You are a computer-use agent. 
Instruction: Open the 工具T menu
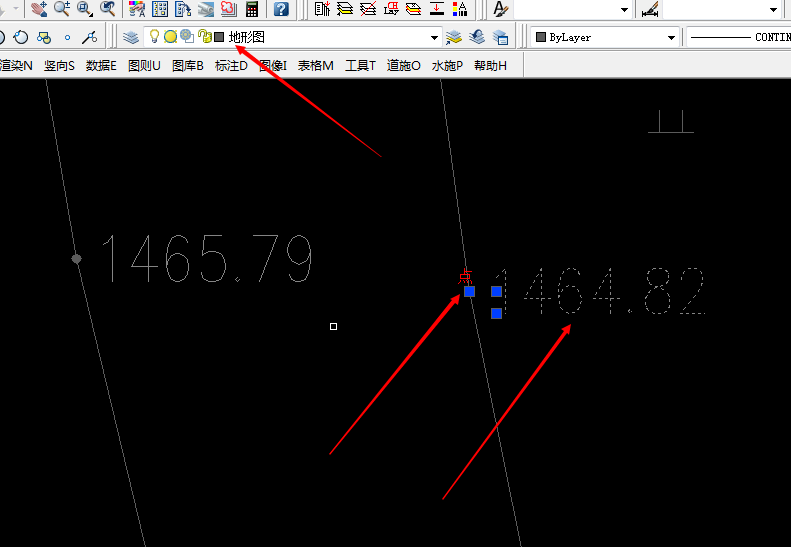click(x=360, y=66)
